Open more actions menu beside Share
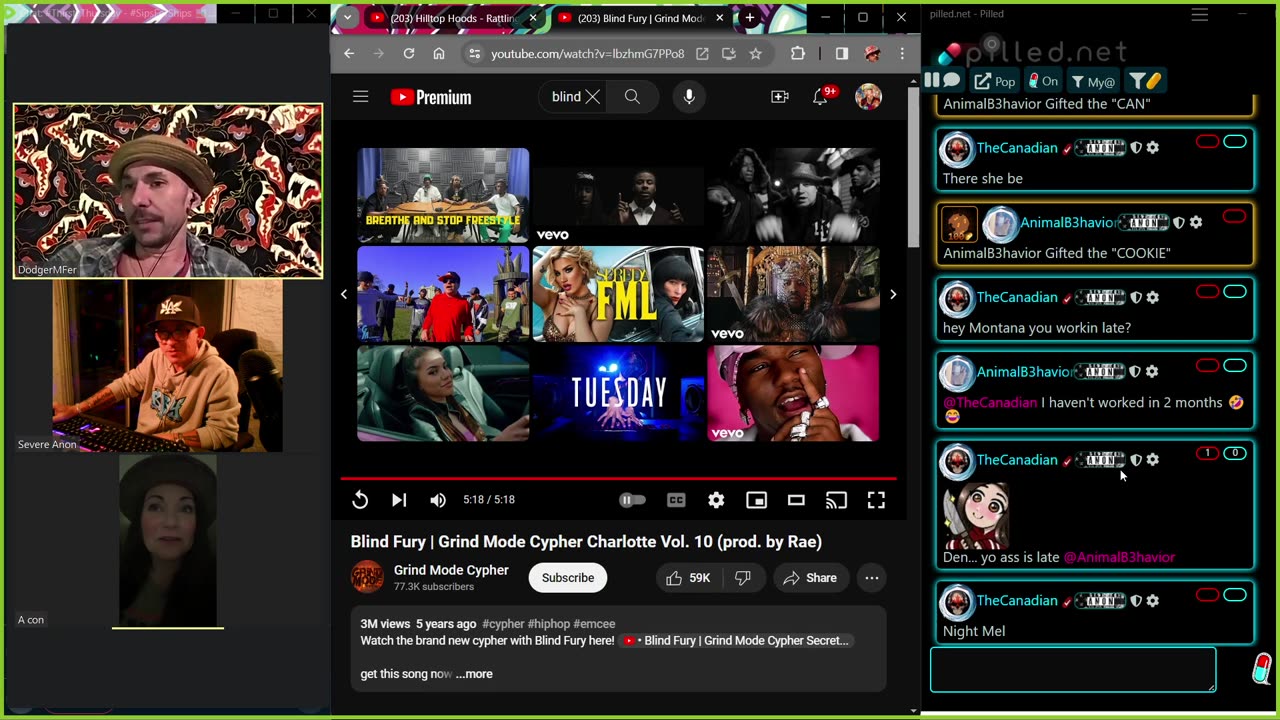 tap(872, 578)
